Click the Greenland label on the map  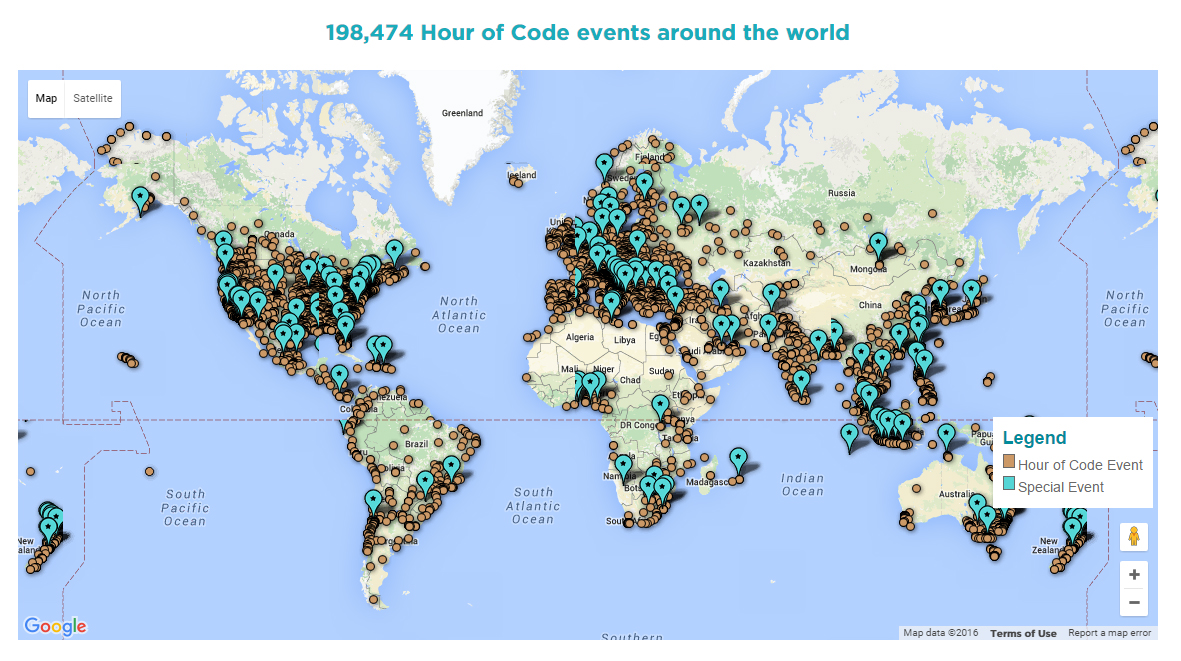[462, 113]
